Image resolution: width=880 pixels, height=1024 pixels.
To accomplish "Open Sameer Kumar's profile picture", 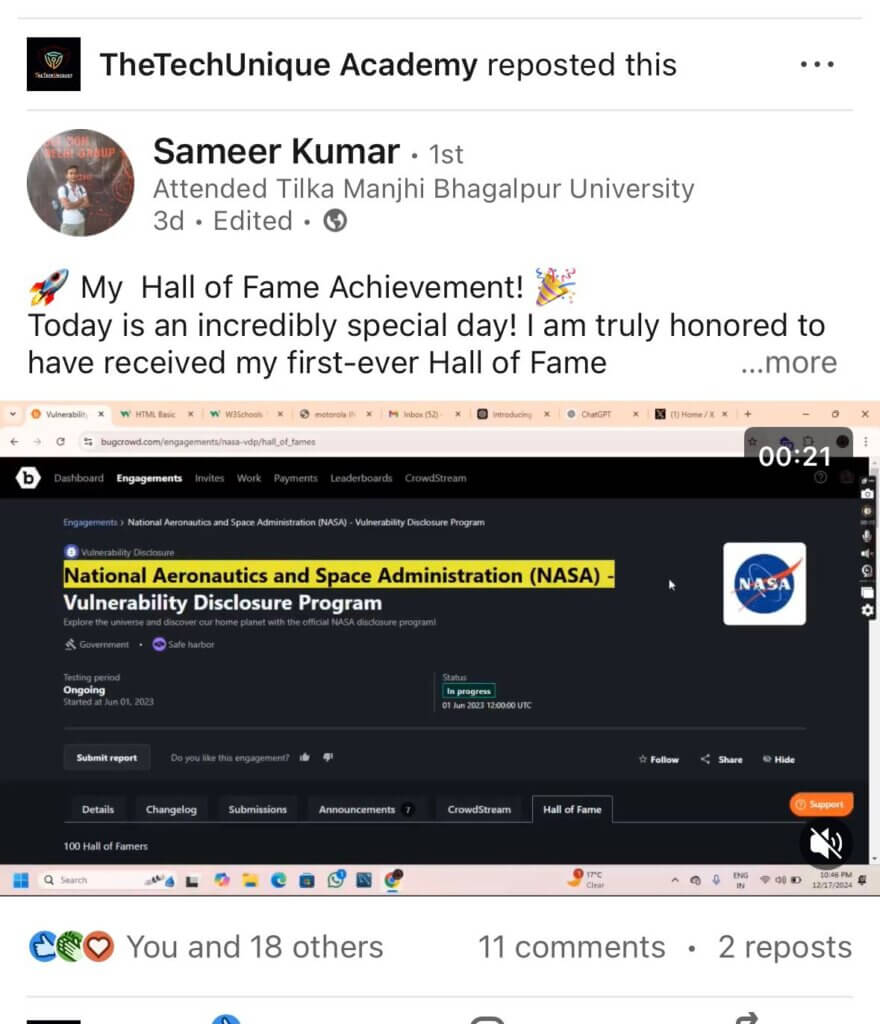I will (x=80, y=183).
